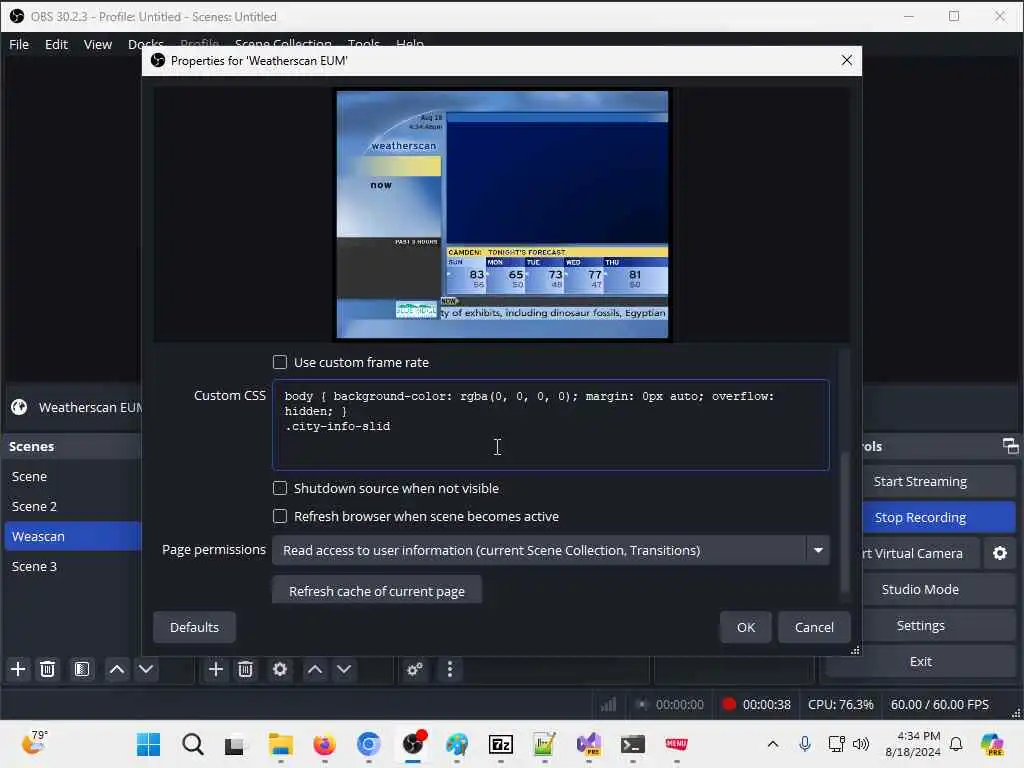Show hidden system tray icons chevron
The width and height of the screenshot is (1024, 768).
click(x=773, y=744)
